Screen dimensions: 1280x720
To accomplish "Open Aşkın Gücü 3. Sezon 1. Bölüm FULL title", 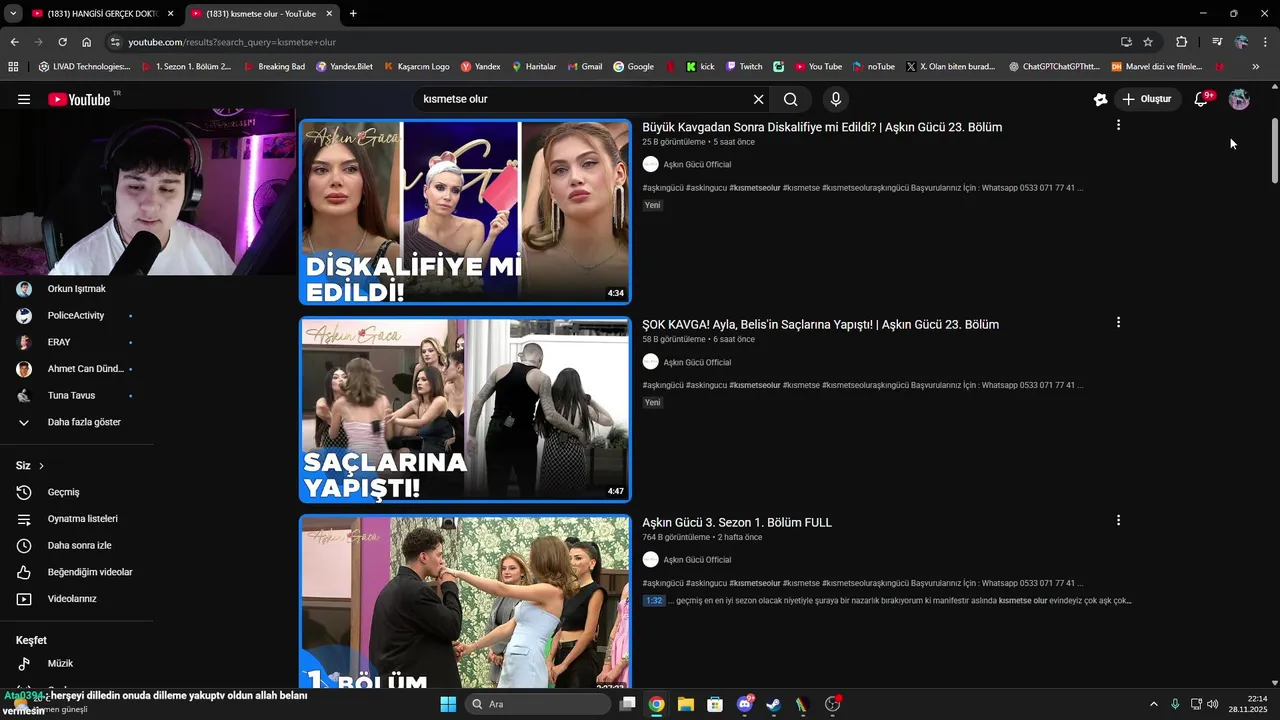I will pyautogui.click(x=737, y=522).
